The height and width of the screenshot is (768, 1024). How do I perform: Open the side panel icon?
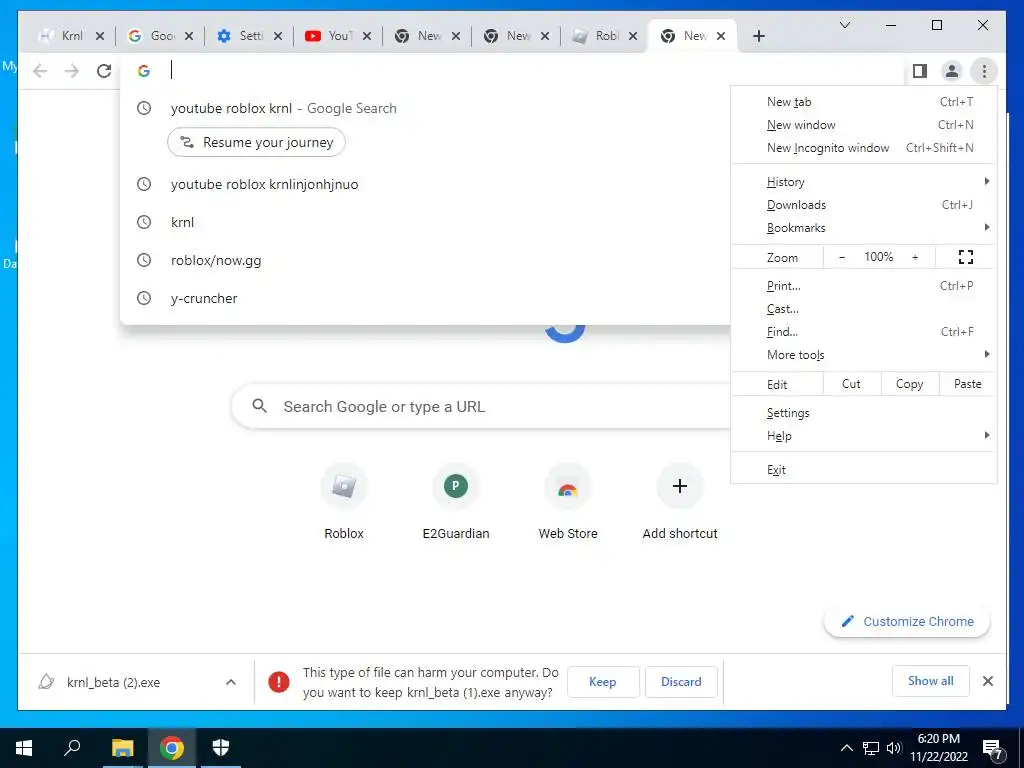point(920,71)
